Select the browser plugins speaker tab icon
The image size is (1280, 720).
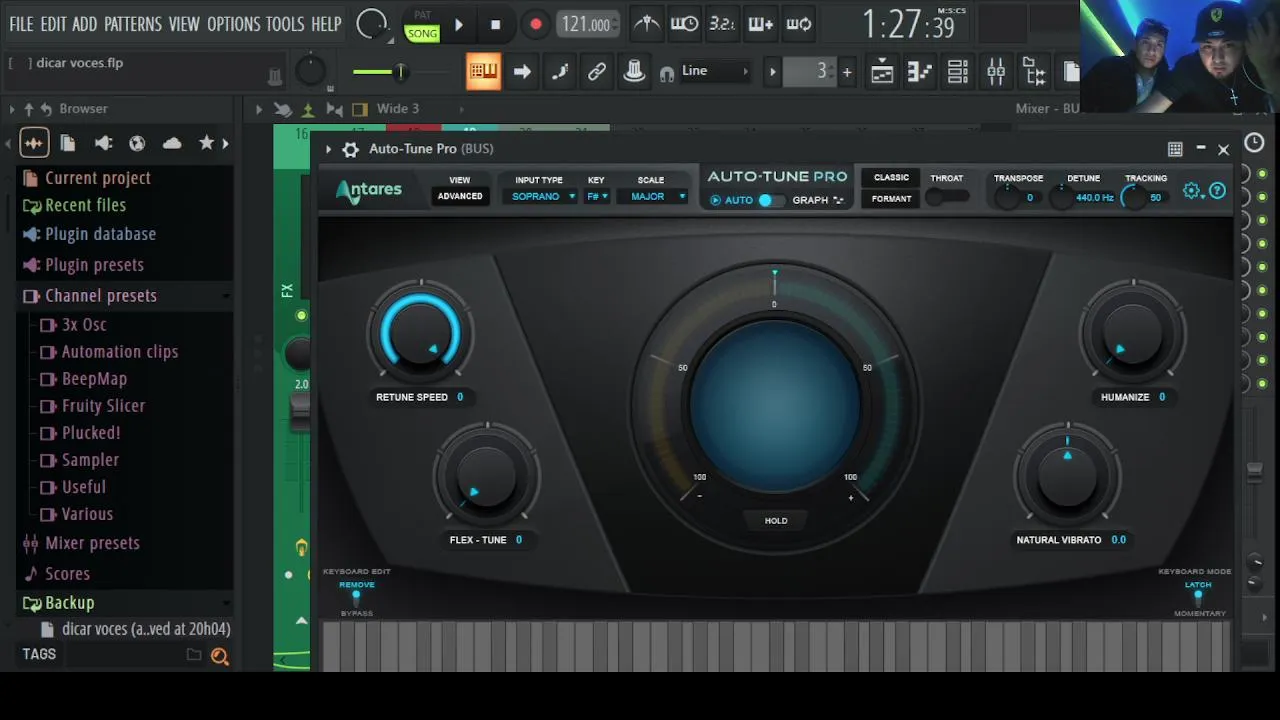[x=103, y=143]
